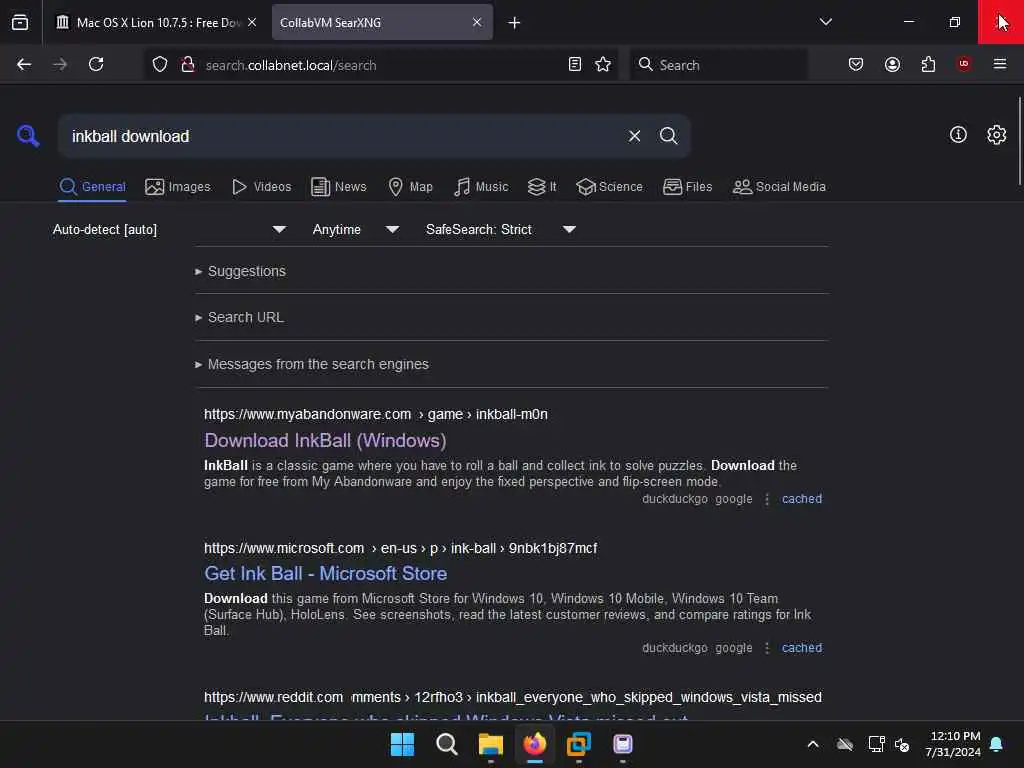Click the page vertical scrollbar
The image size is (1024, 768).
(x=1019, y=141)
